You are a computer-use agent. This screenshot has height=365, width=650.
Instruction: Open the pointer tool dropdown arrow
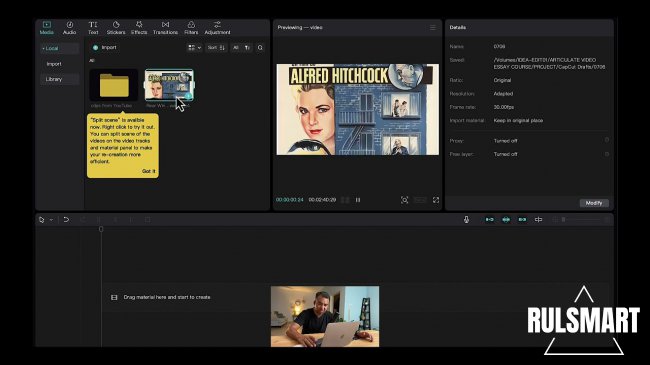tap(51, 220)
